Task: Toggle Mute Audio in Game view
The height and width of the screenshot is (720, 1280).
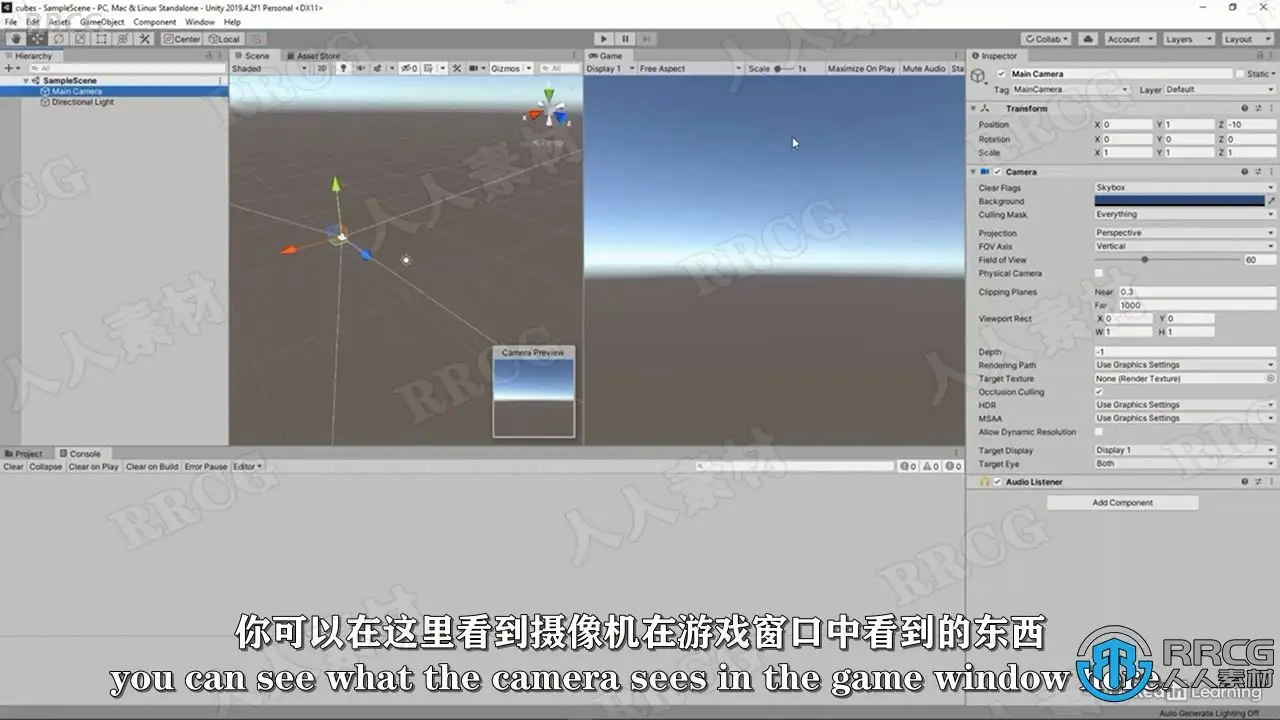Action: point(924,68)
